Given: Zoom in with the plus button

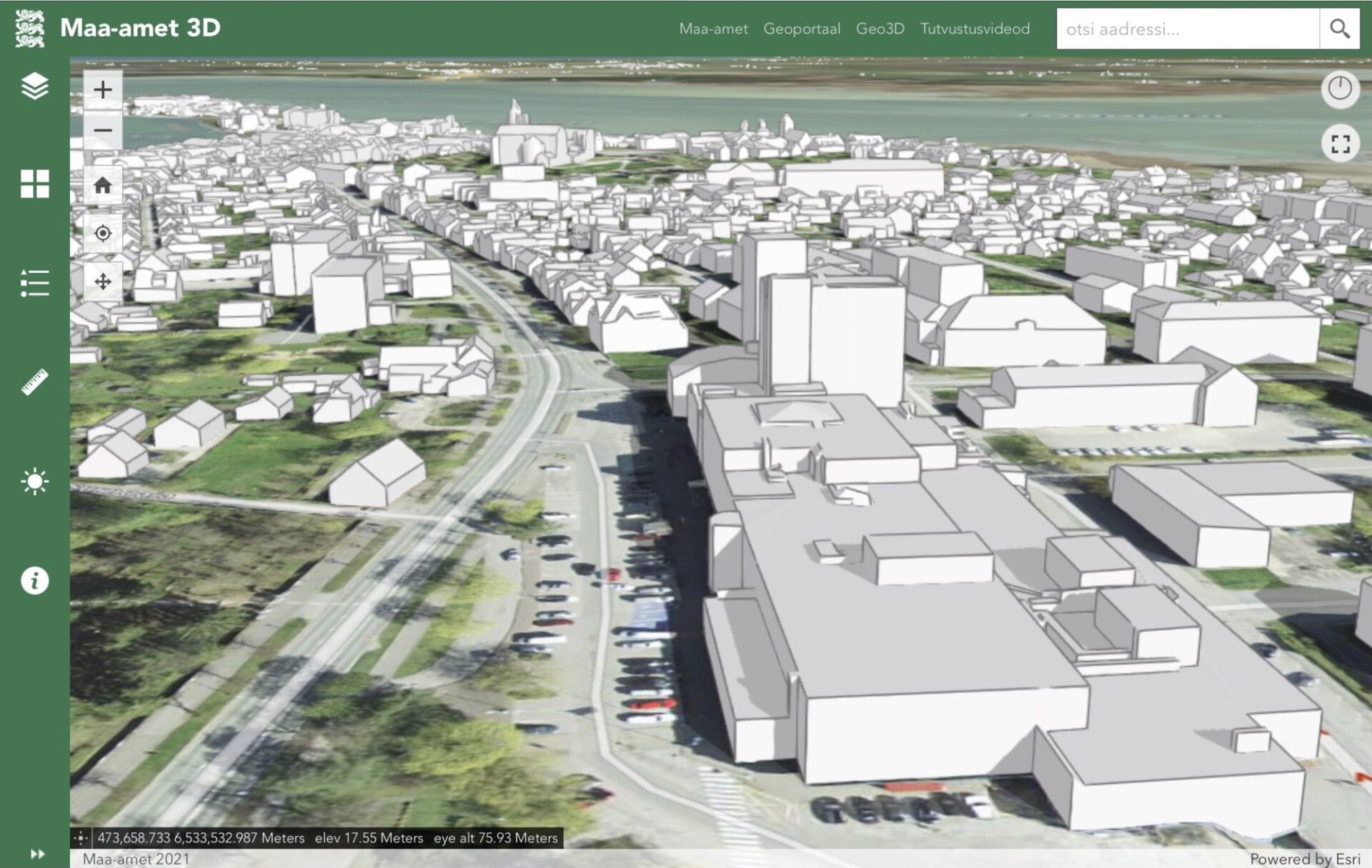Looking at the screenshot, I should pyautogui.click(x=103, y=89).
